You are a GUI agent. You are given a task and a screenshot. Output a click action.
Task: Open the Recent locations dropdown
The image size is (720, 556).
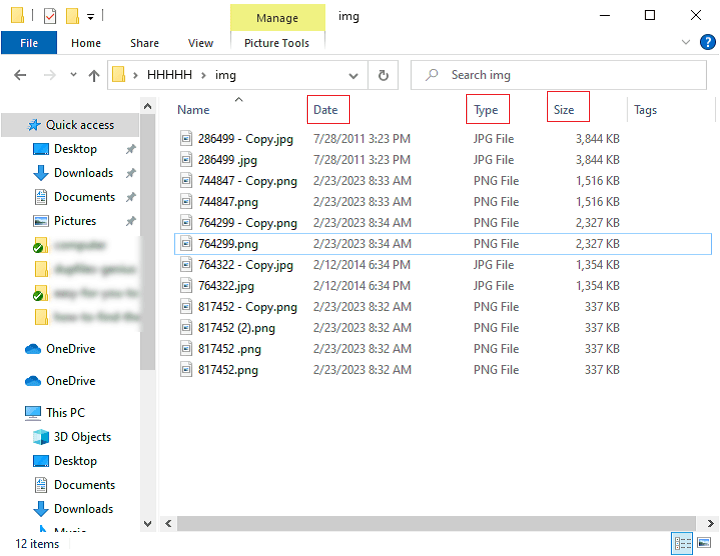click(x=73, y=74)
